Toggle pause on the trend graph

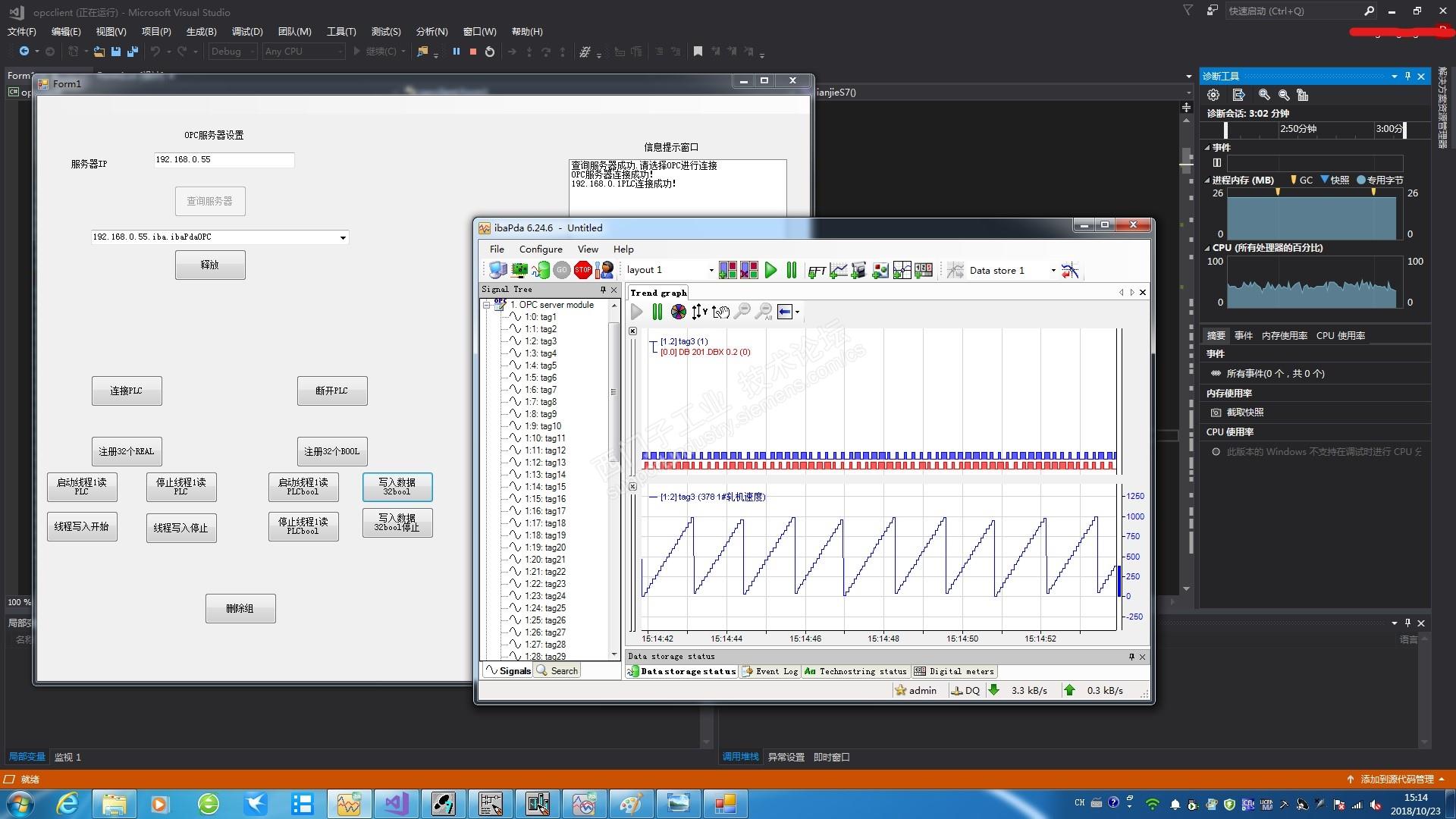pyautogui.click(x=657, y=312)
